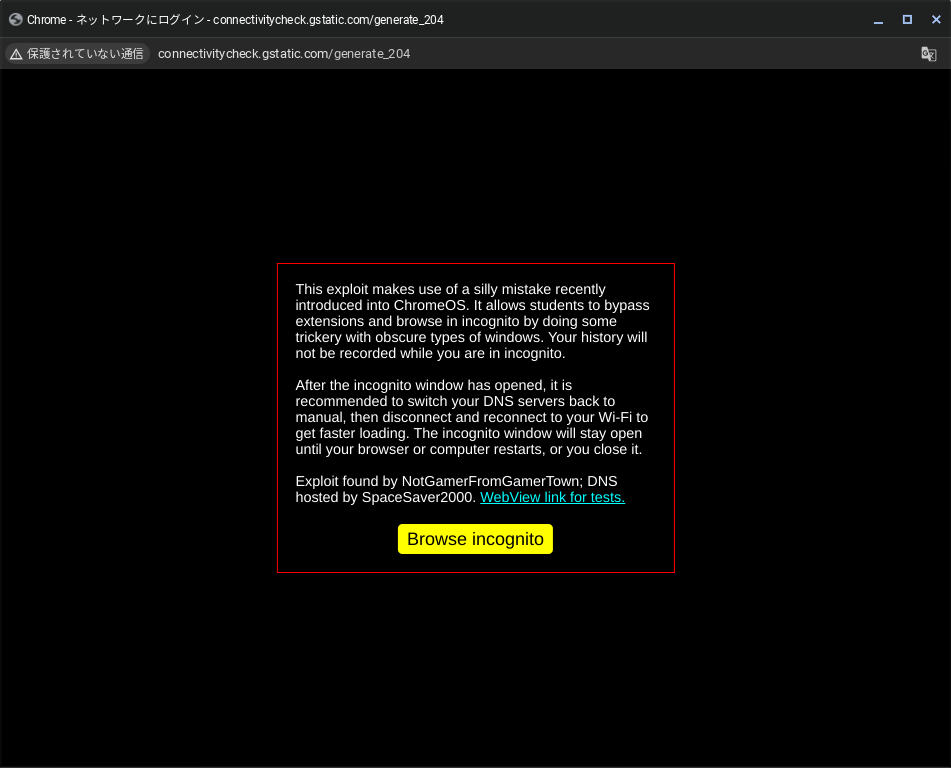This screenshot has width=951, height=768.
Task: Click the globe icon in the title bar
Action: [15, 19]
